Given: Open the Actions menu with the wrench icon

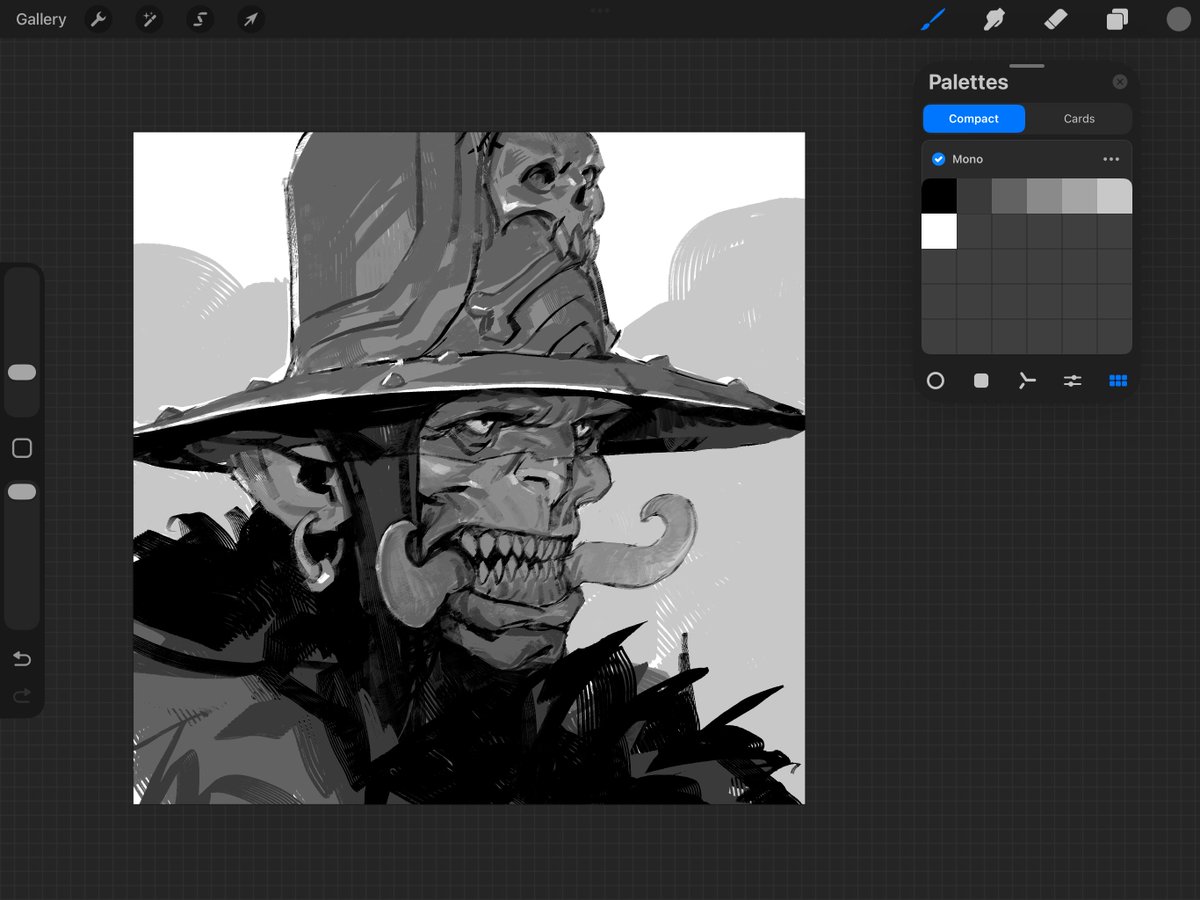Looking at the screenshot, I should [x=98, y=19].
